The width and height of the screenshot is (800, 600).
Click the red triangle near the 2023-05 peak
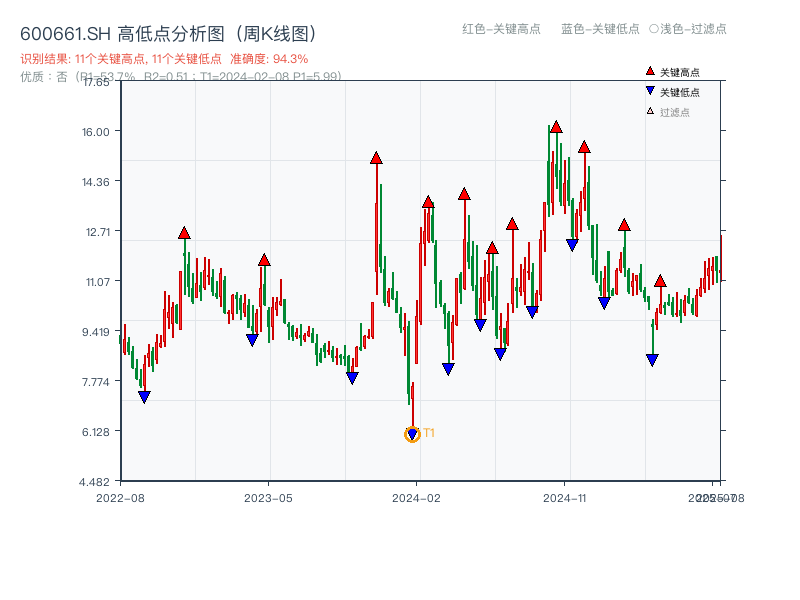coord(263,258)
